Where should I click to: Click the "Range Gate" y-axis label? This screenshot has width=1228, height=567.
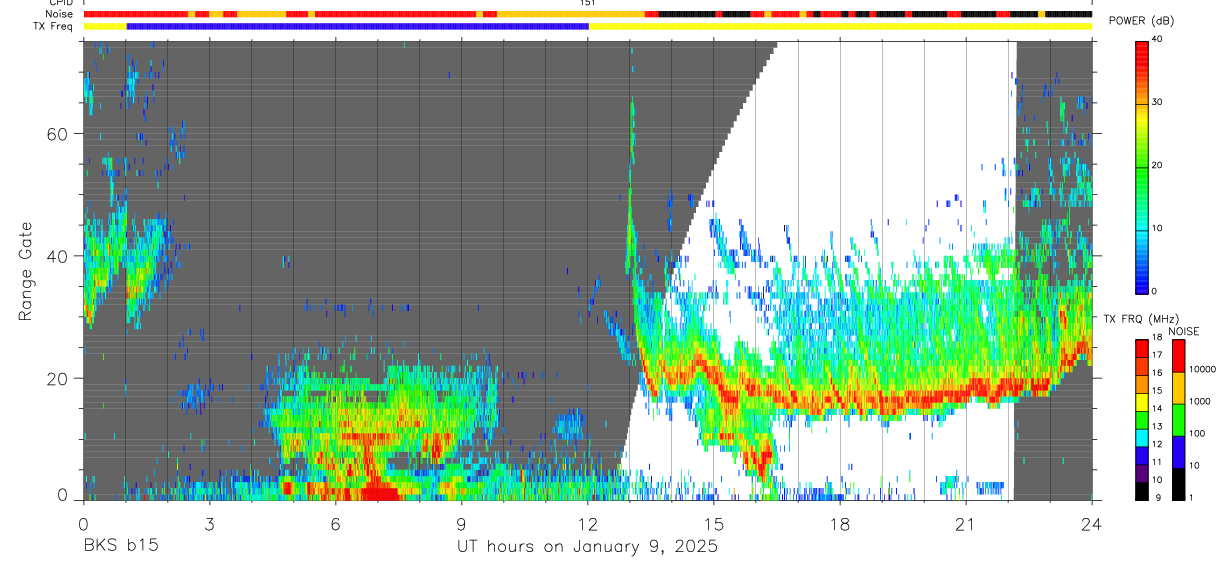click(x=25, y=272)
